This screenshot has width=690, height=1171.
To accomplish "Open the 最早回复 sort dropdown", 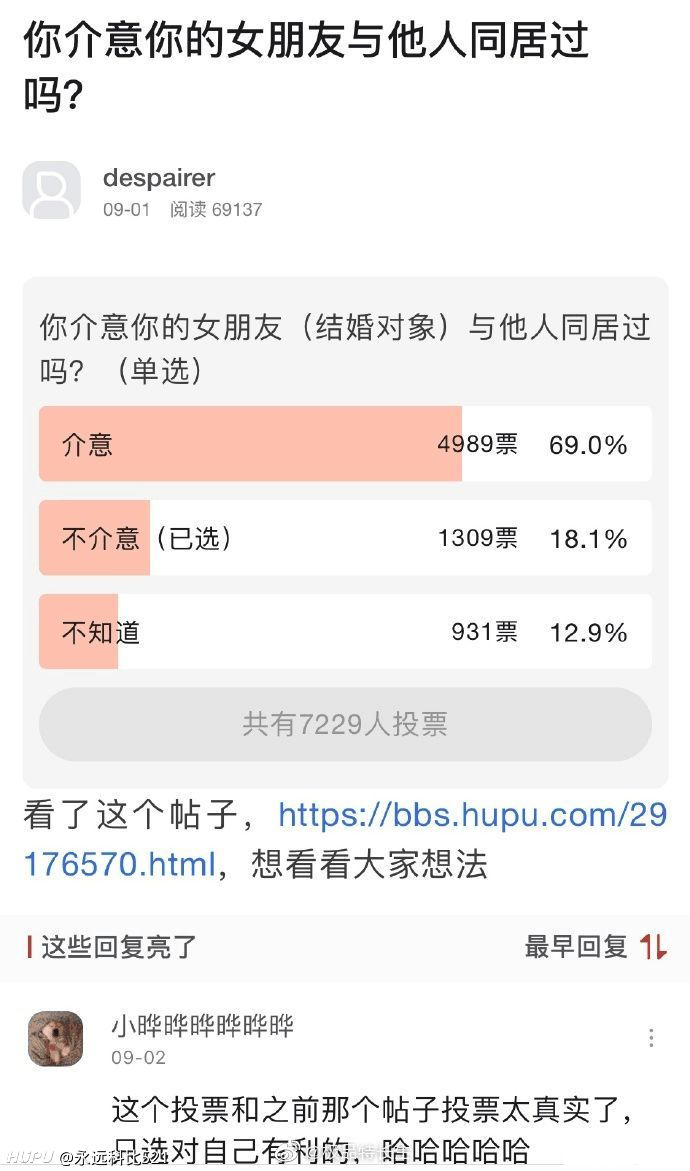I will [576, 947].
